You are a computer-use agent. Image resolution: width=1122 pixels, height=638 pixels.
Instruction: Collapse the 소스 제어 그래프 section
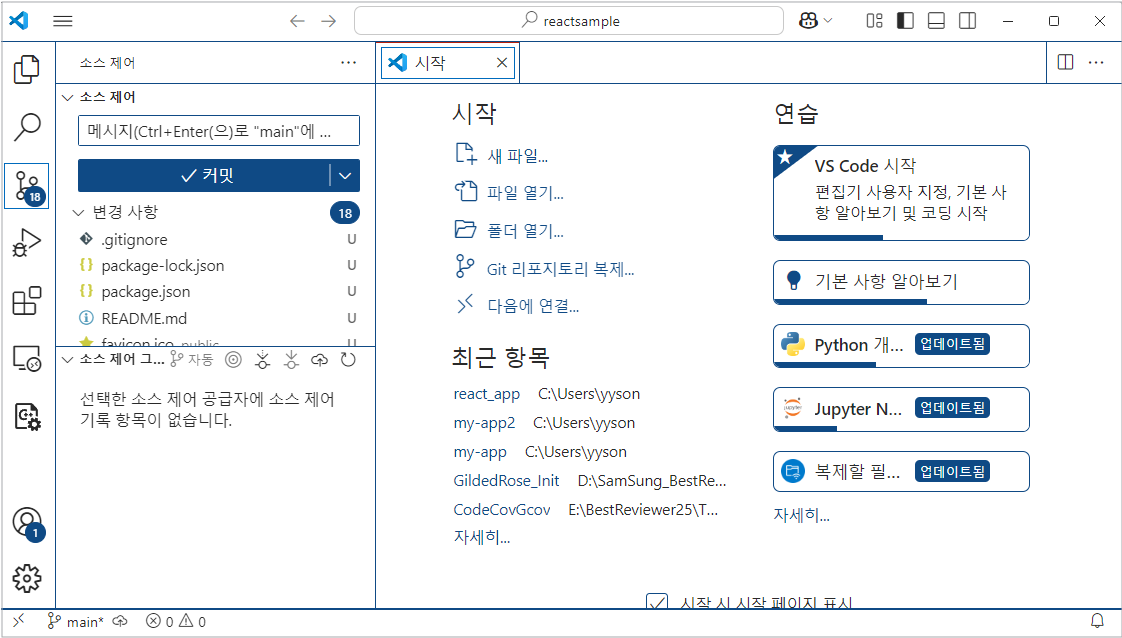[x=68, y=359]
